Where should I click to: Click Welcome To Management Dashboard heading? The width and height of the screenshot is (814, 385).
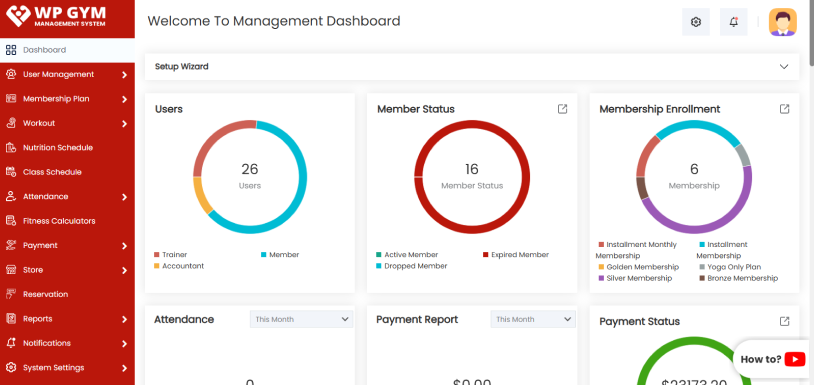tap(274, 21)
